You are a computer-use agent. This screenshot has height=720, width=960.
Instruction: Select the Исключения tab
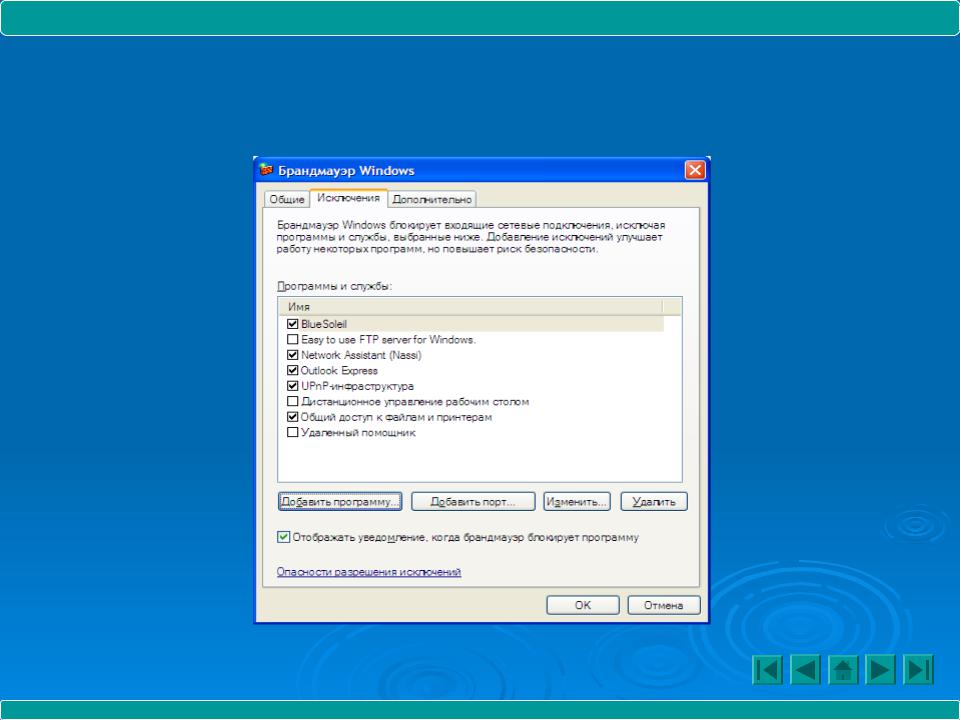click(348, 198)
